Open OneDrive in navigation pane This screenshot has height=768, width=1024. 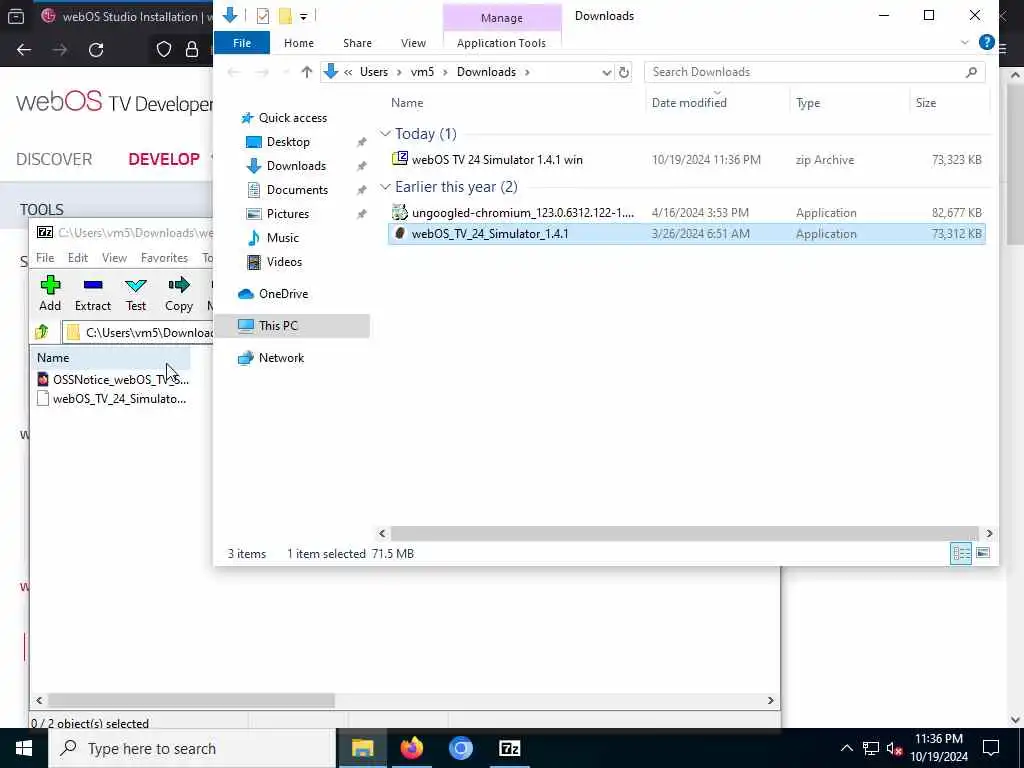tap(283, 294)
